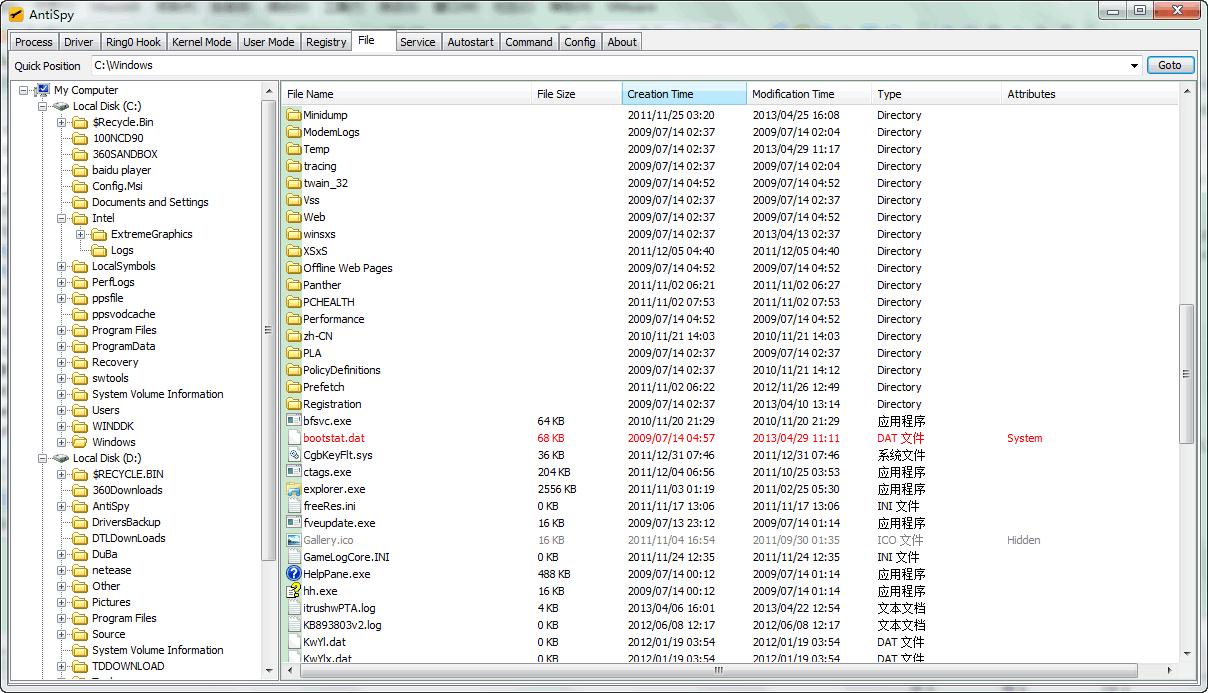Collapse the Intel folder tree node
The image size is (1208, 693).
pyautogui.click(x=62, y=218)
